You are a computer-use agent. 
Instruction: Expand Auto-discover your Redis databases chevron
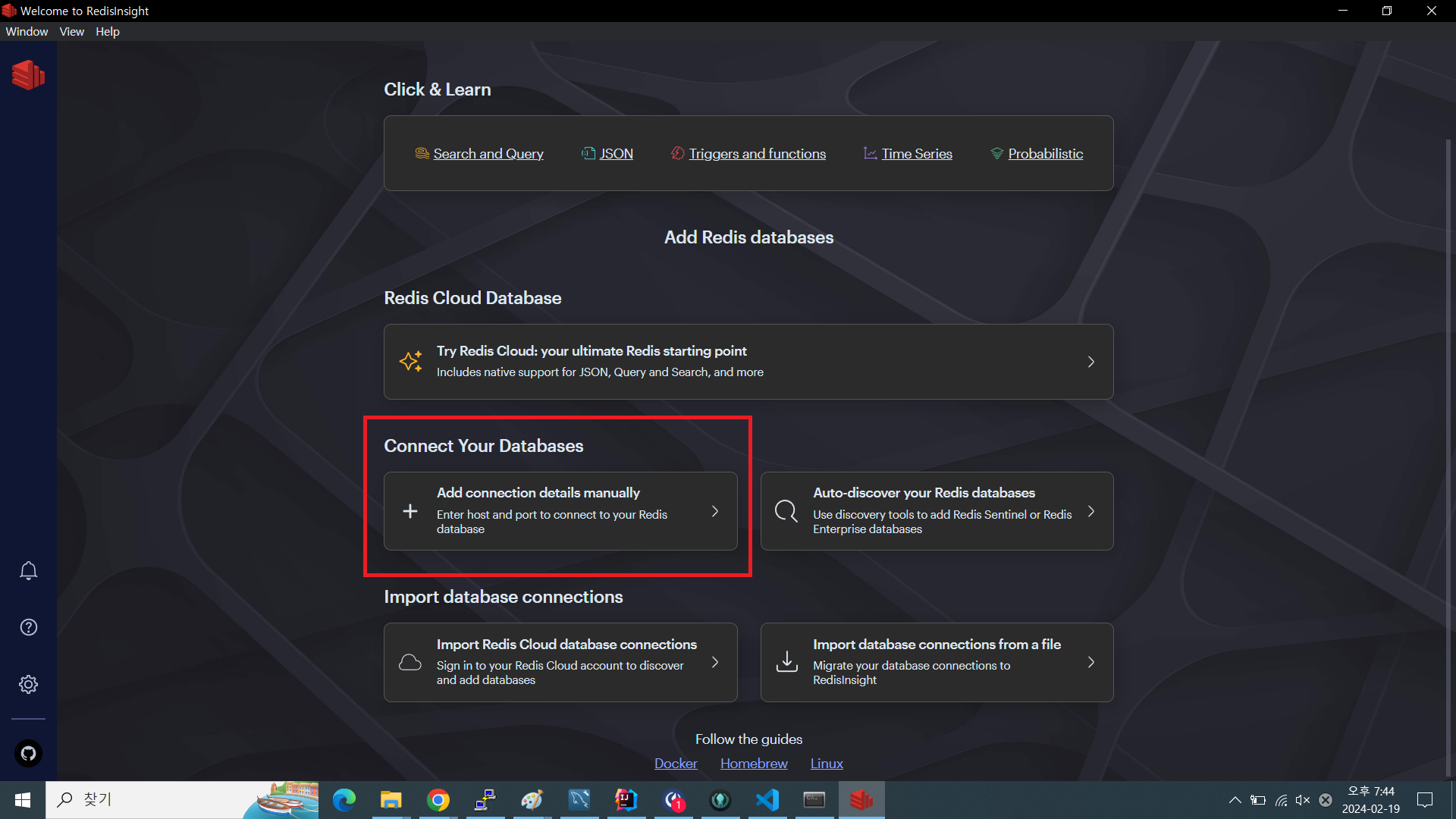click(1090, 511)
